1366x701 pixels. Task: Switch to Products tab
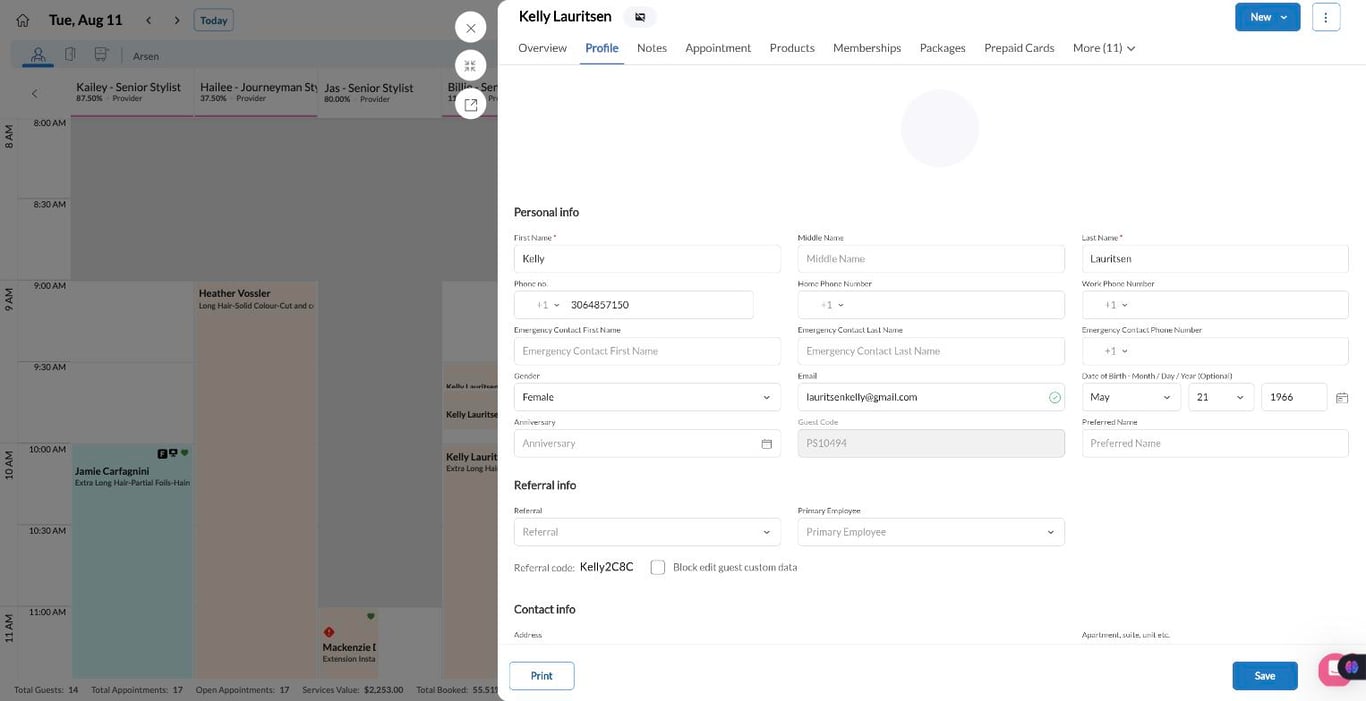792,48
